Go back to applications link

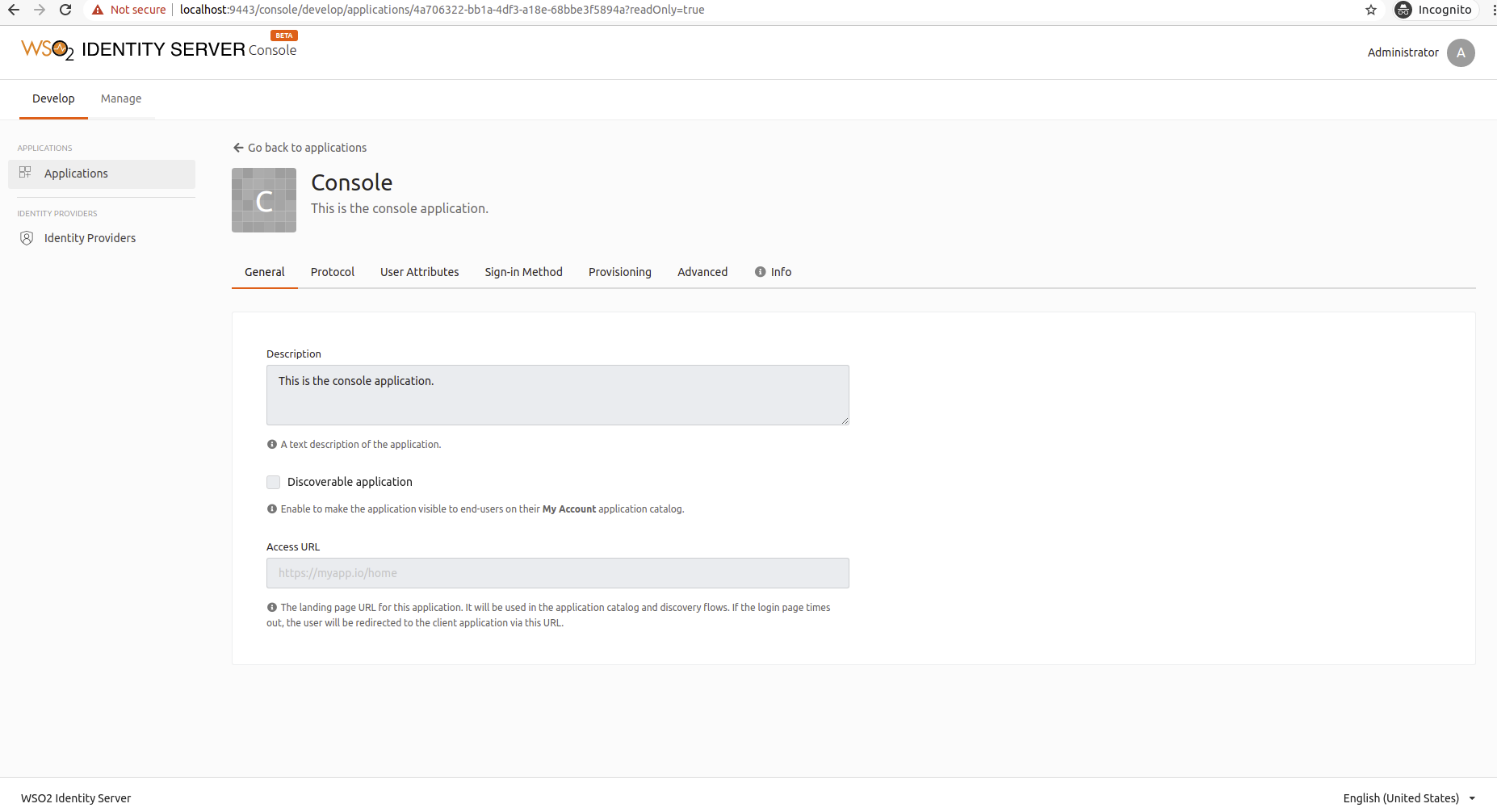click(x=300, y=148)
